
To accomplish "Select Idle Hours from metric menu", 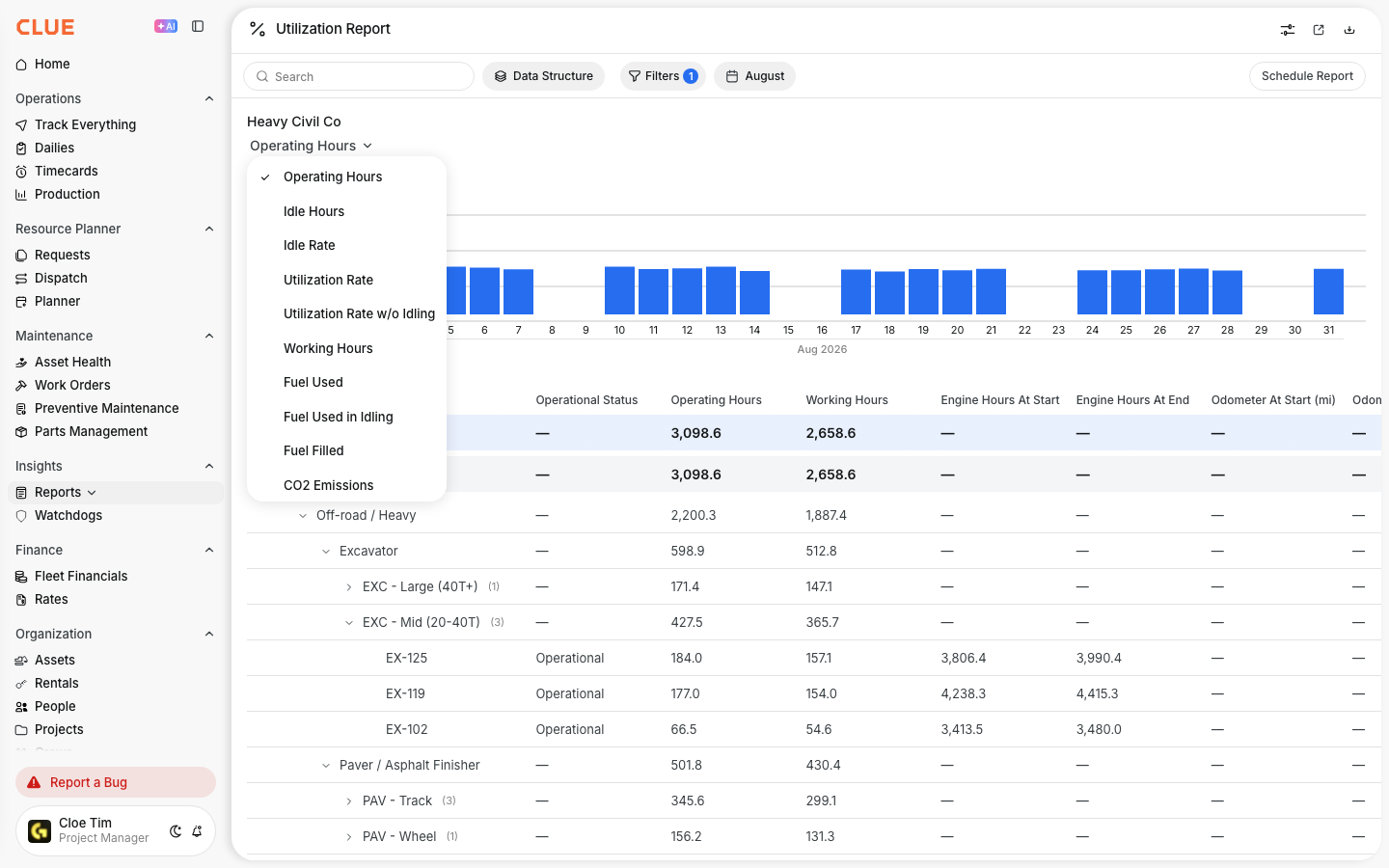I will (346, 211).
